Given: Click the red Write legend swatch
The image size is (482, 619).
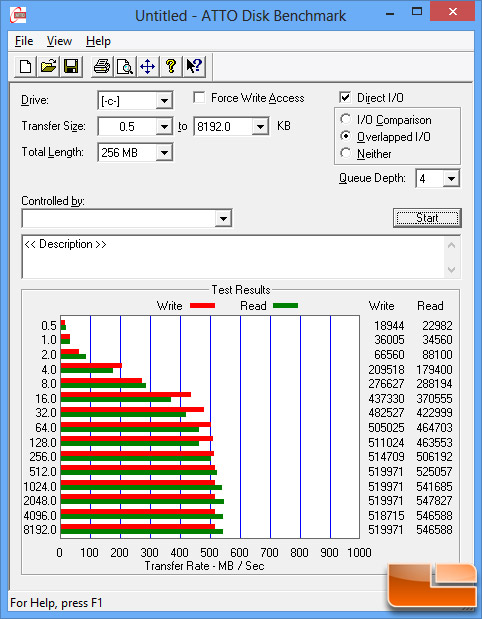Looking at the screenshot, I should (x=202, y=306).
